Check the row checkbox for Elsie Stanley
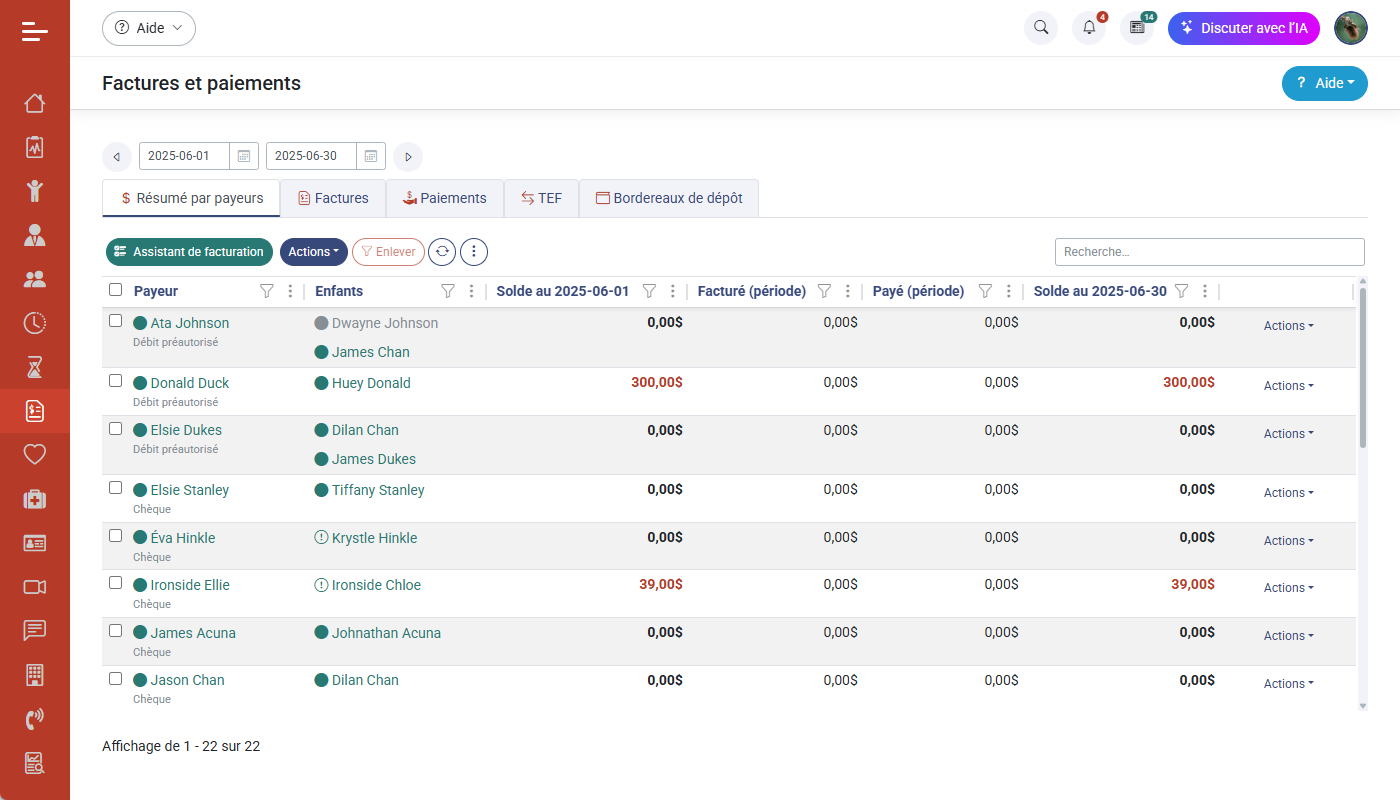 115,487
